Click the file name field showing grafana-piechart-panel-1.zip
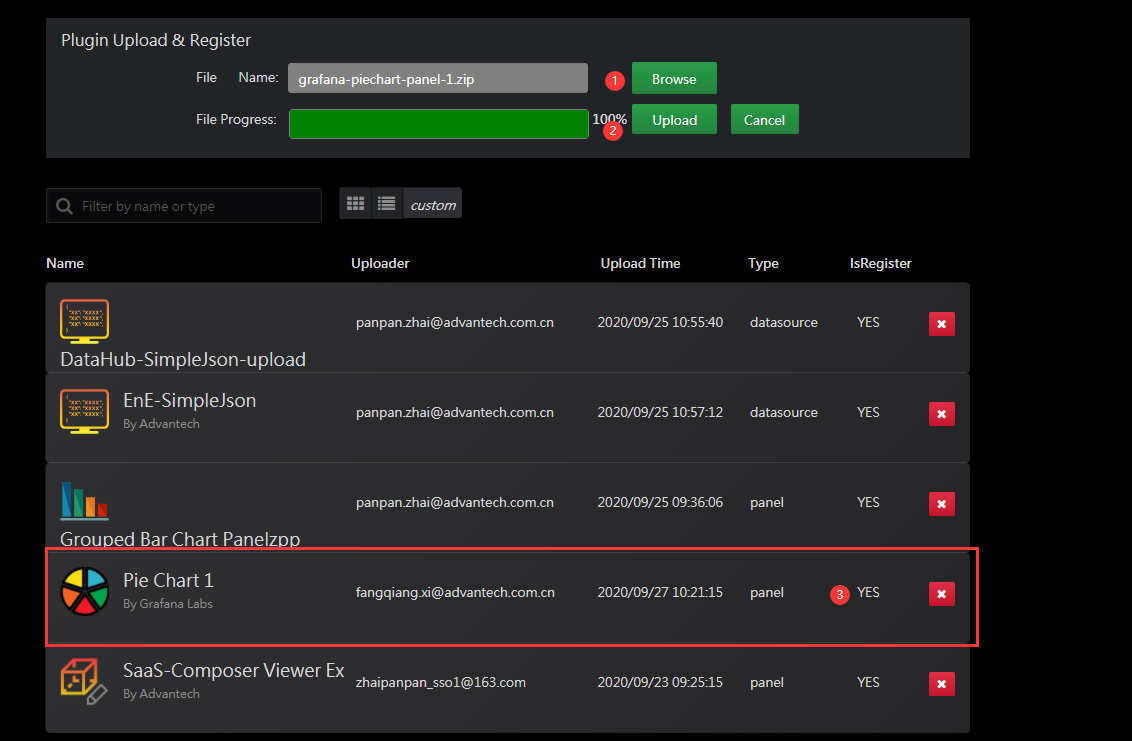 (437, 79)
